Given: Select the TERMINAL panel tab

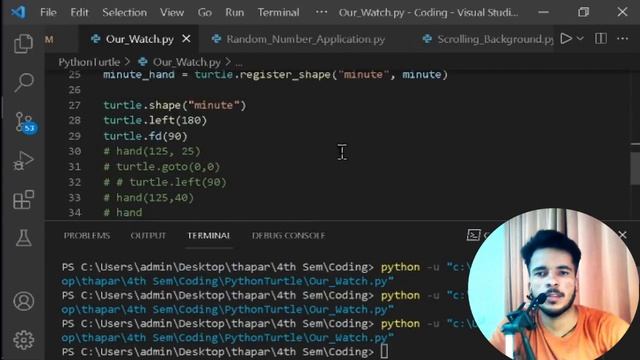Looking at the screenshot, I should [x=209, y=236].
